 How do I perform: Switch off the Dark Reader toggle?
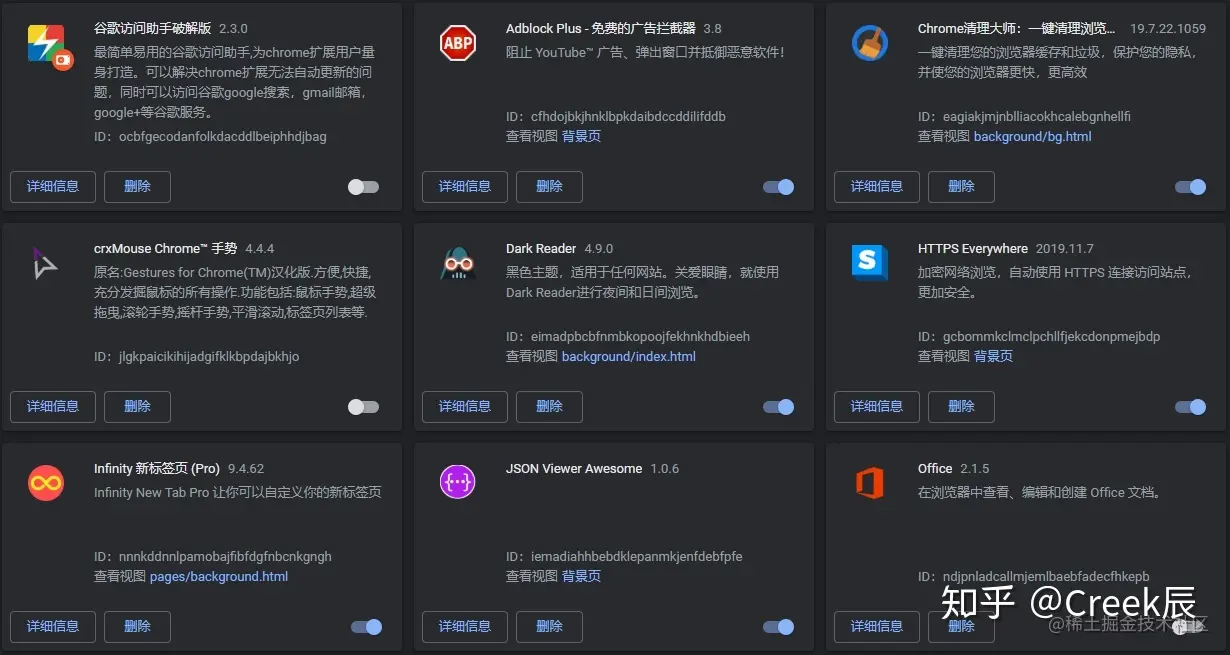coord(778,407)
